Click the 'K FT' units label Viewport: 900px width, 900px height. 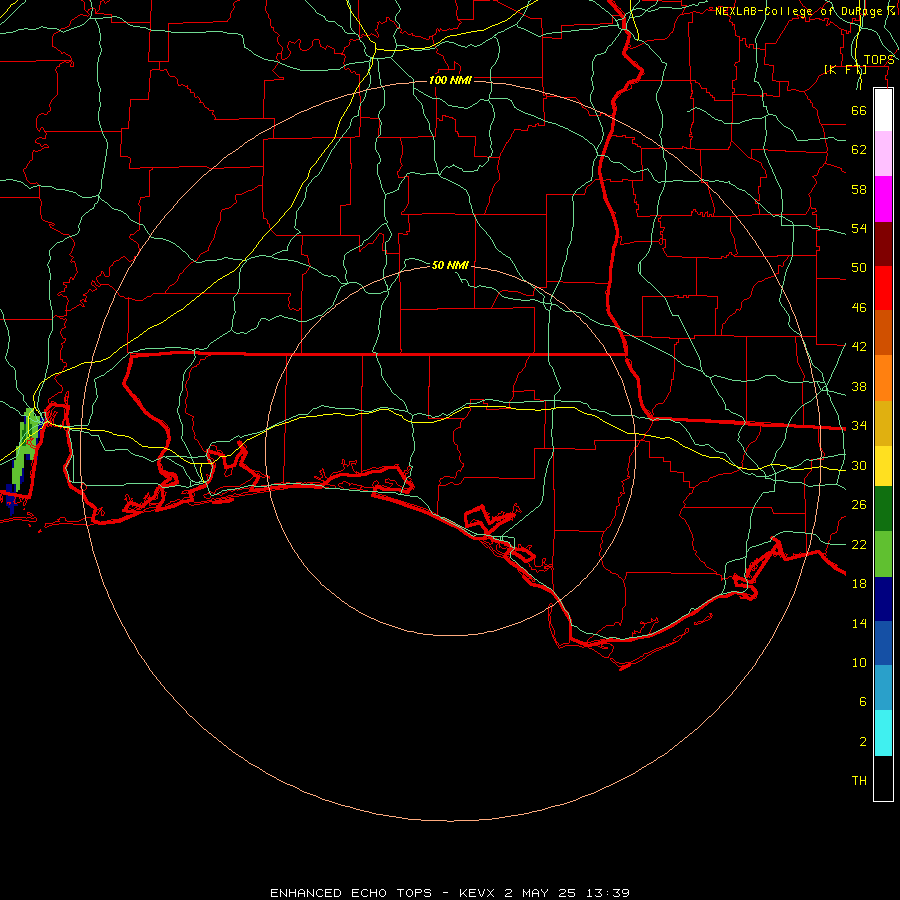pyautogui.click(x=845, y=69)
